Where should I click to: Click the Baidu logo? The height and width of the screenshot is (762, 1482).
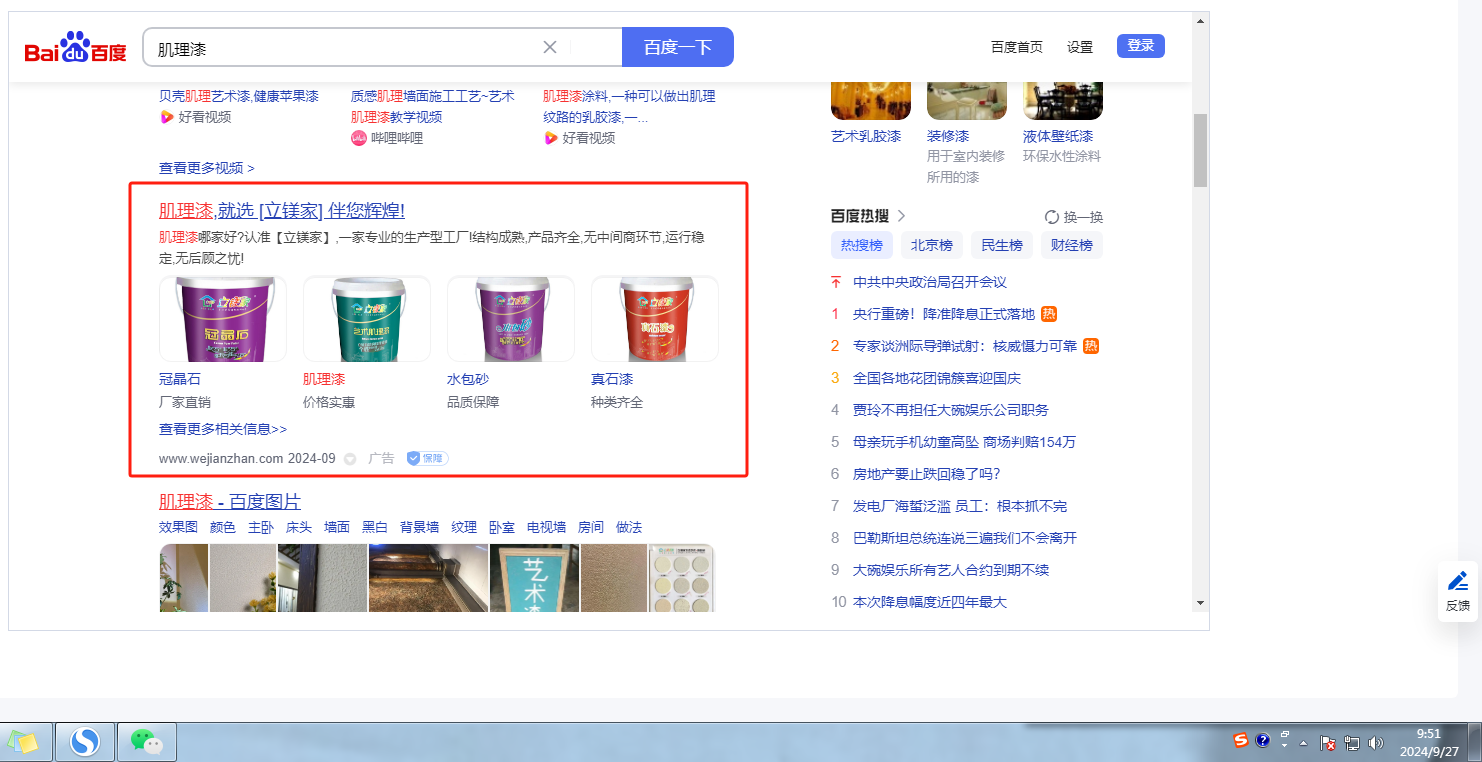point(75,47)
